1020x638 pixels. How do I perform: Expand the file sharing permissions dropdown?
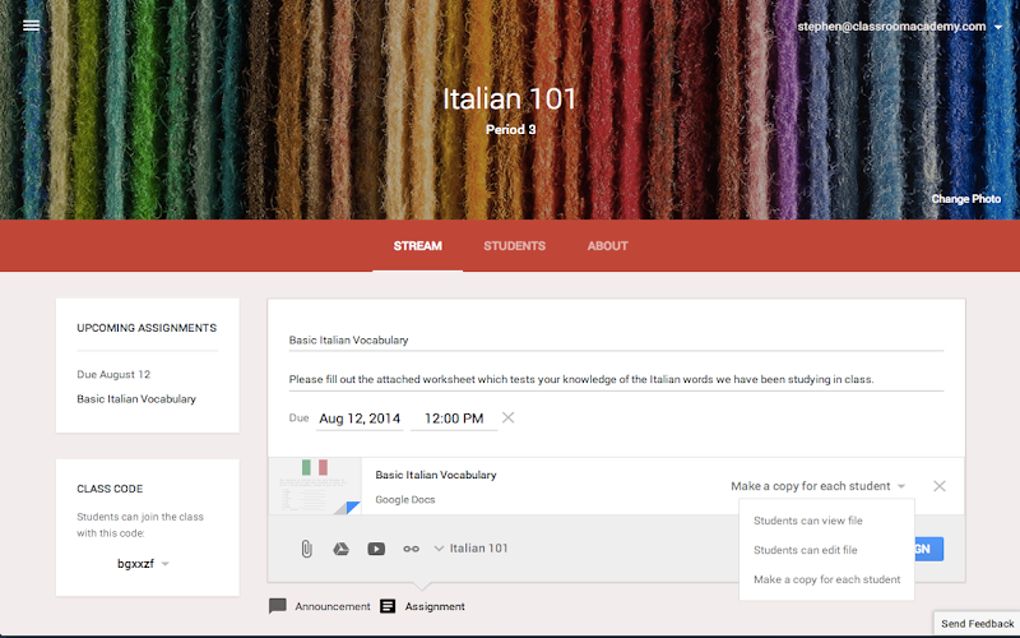coord(900,486)
